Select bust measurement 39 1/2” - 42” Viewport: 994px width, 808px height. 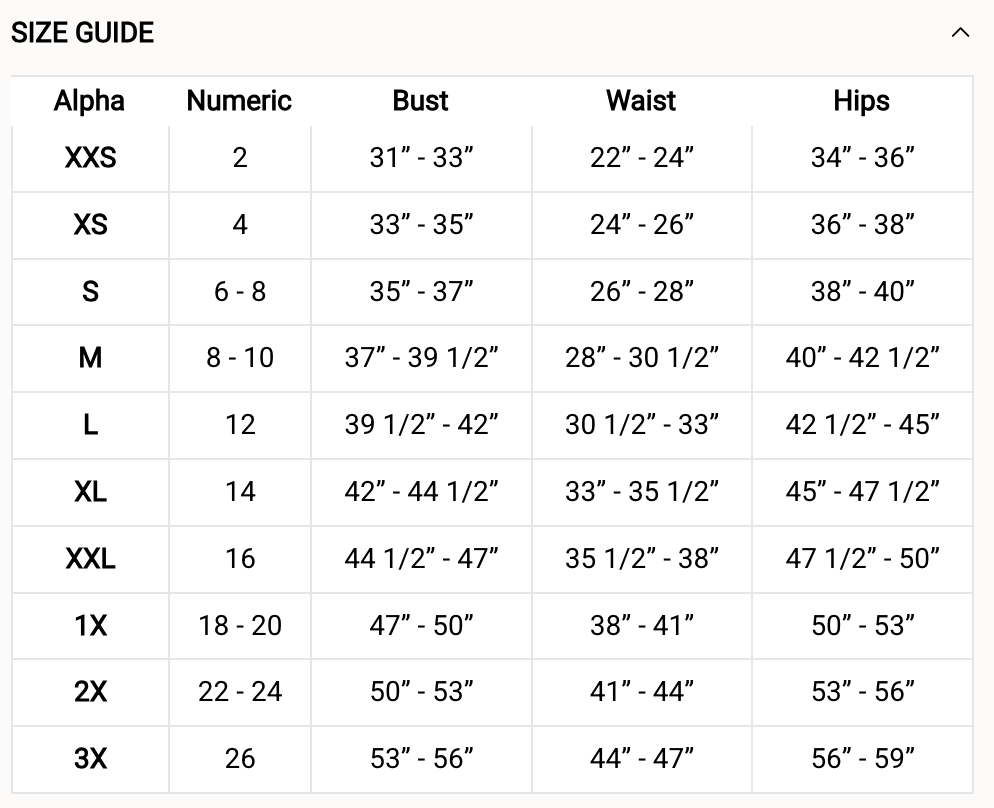click(x=421, y=425)
